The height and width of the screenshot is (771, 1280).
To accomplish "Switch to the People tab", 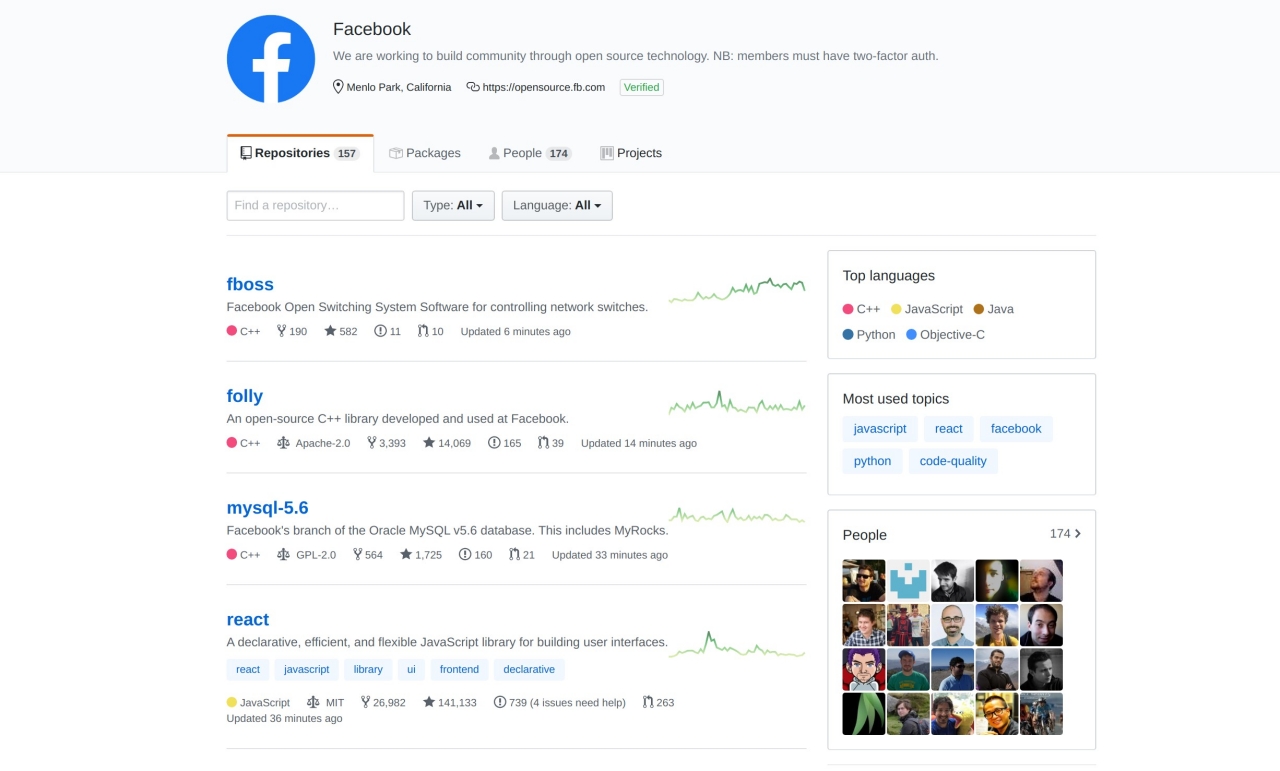I will click(530, 153).
